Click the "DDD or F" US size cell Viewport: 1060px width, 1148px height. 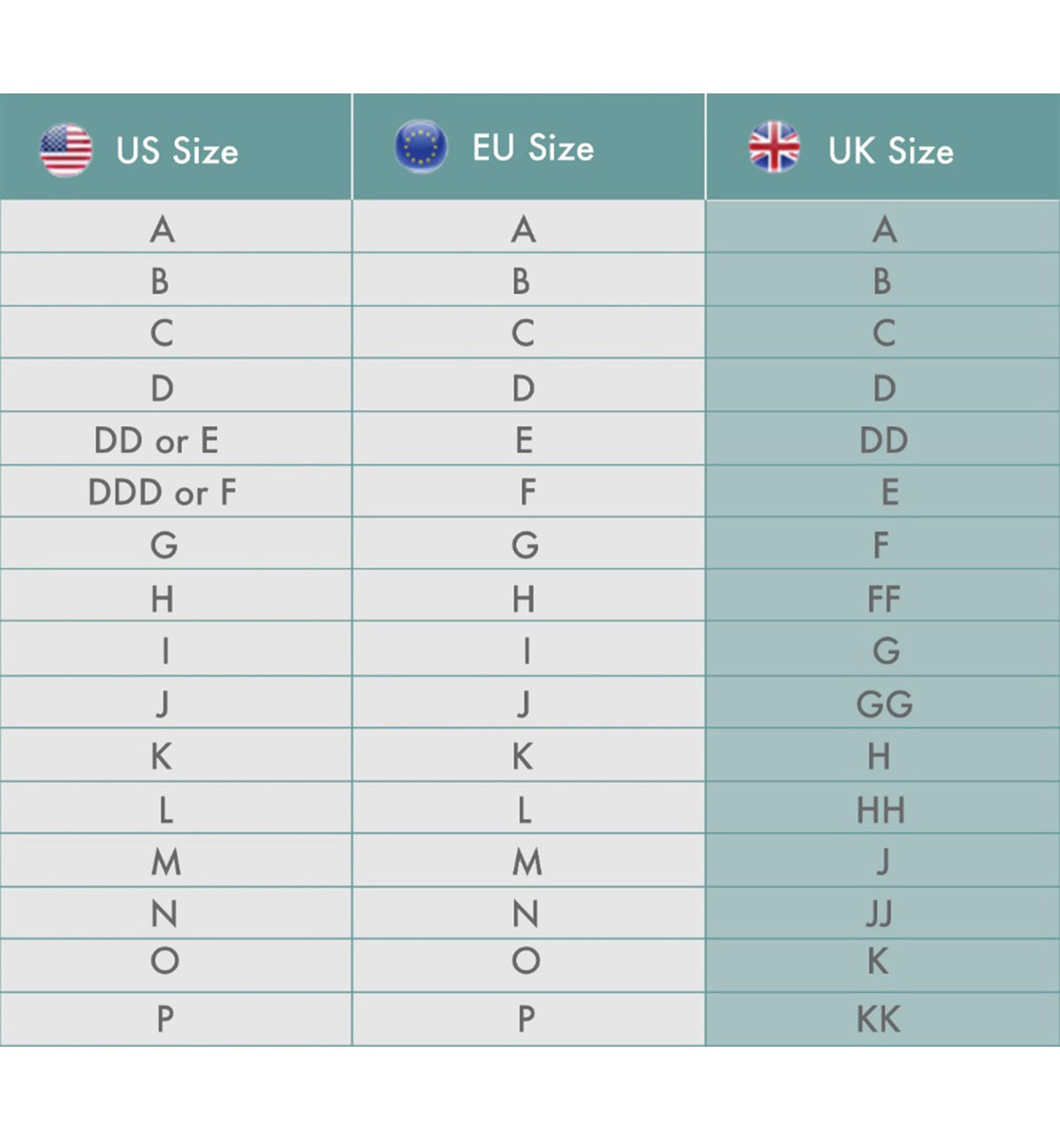(163, 492)
